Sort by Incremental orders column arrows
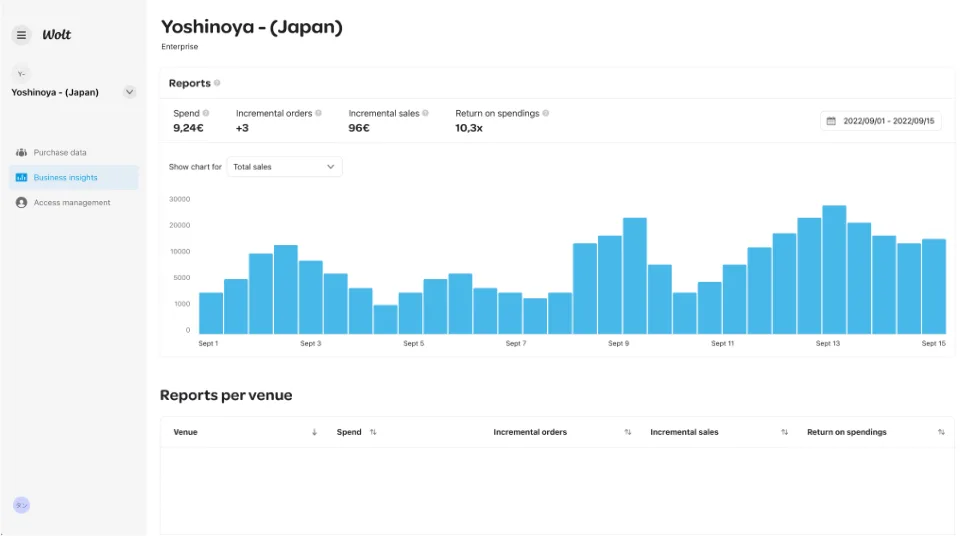 click(627, 432)
